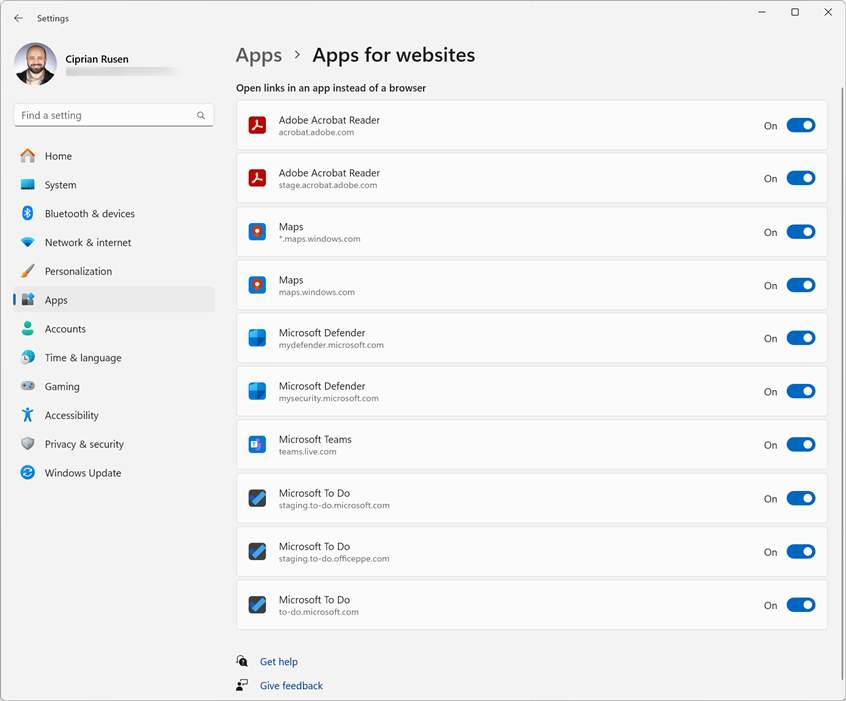Open the Get help link
Viewport: 846px width, 701px height.
click(278, 662)
